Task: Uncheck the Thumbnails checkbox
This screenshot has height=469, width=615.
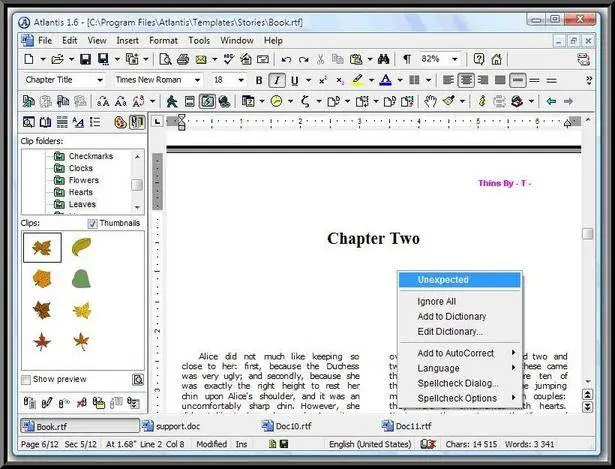Action: coord(93,224)
